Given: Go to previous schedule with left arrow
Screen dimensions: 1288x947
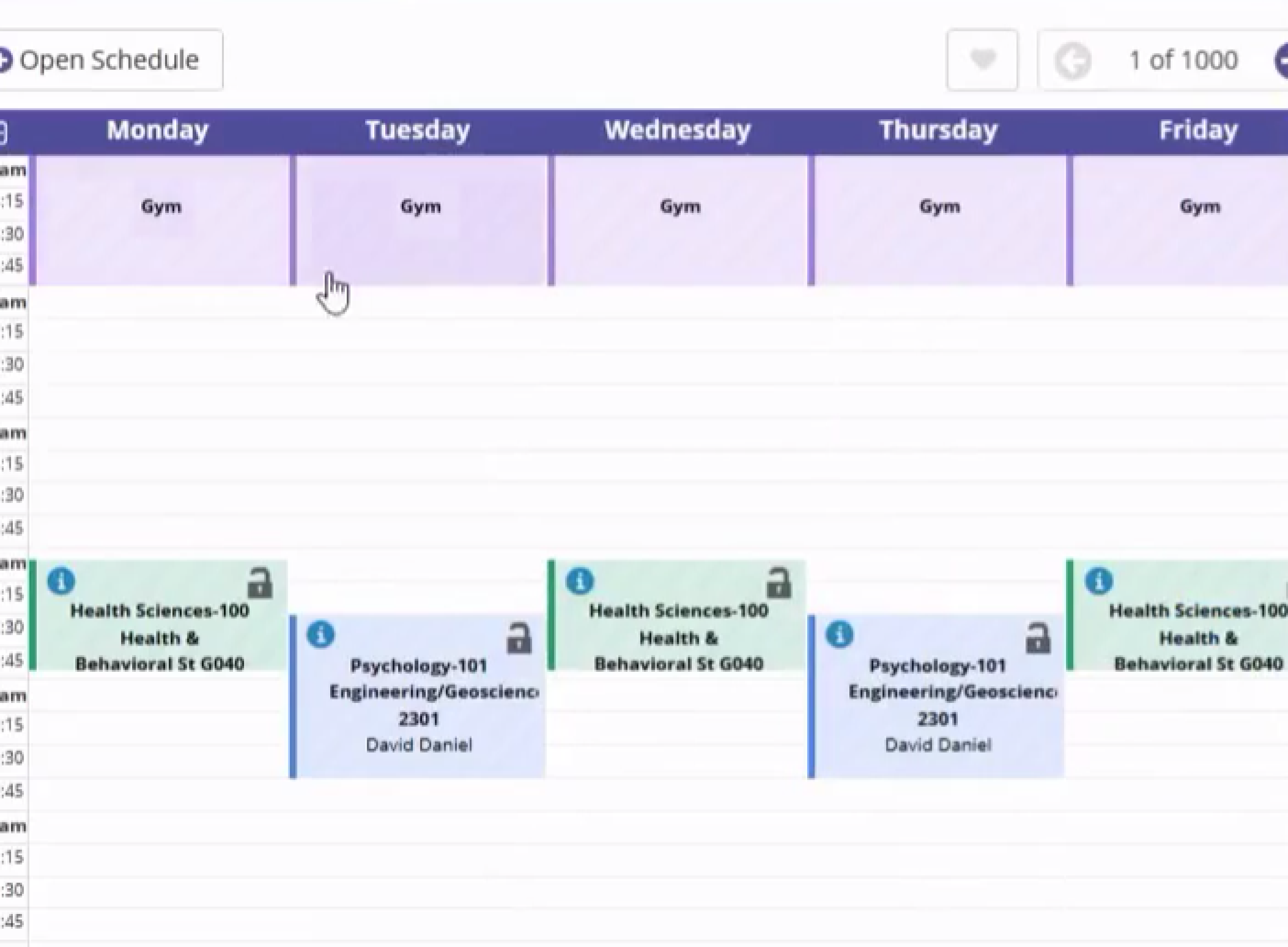Looking at the screenshot, I should pos(1072,60).
